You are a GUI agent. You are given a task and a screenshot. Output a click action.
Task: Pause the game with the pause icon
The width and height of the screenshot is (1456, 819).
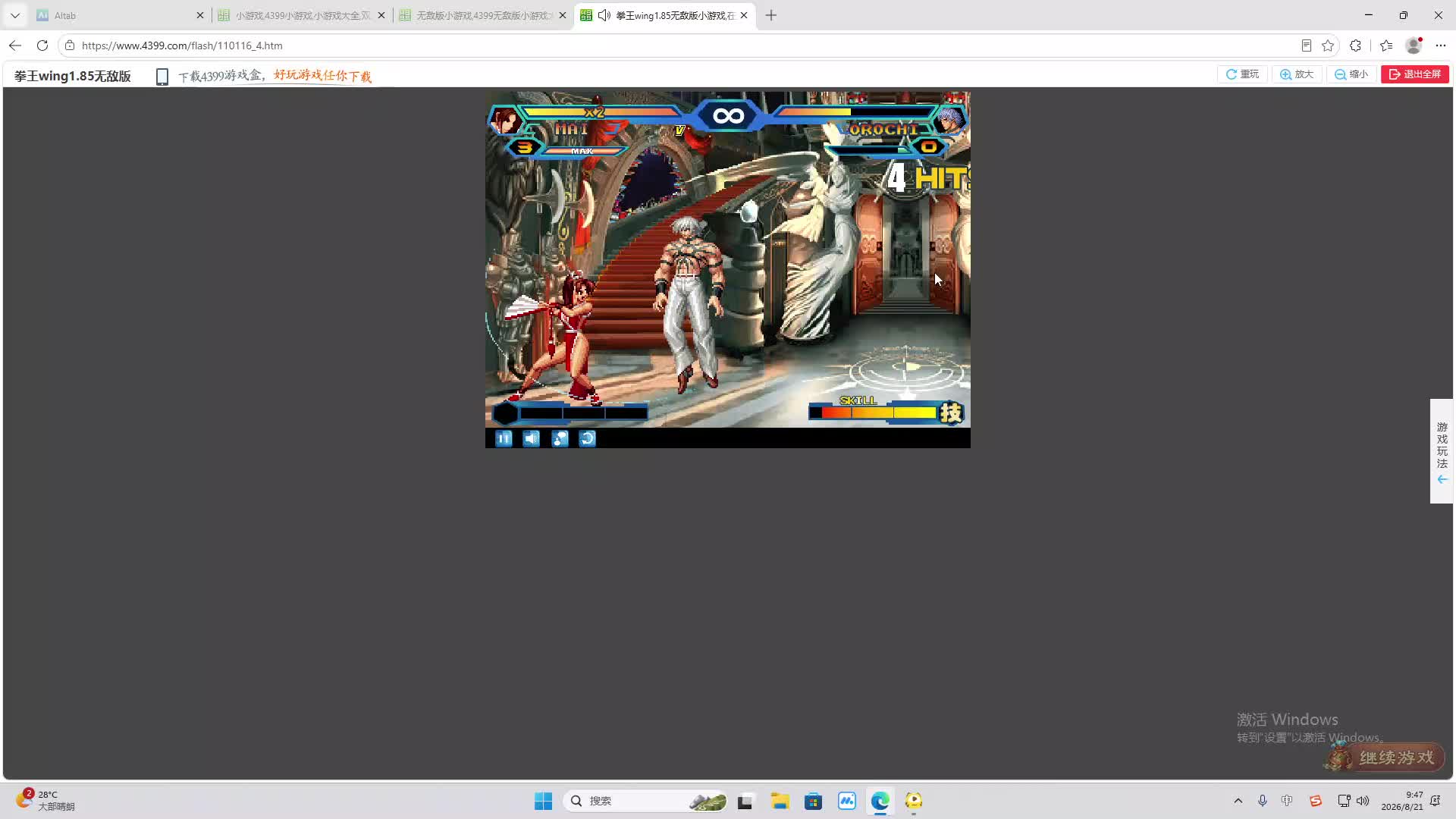504,438
